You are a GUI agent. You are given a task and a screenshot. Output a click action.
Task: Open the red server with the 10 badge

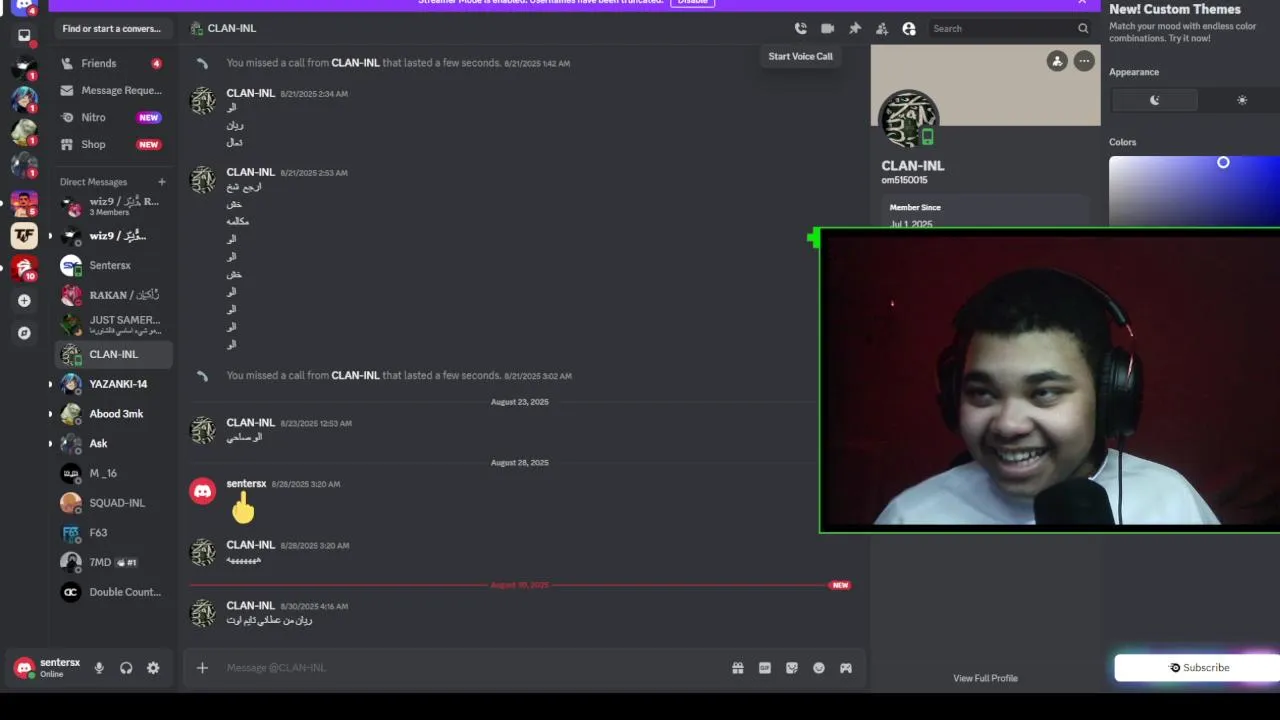(x=24, y=268)
